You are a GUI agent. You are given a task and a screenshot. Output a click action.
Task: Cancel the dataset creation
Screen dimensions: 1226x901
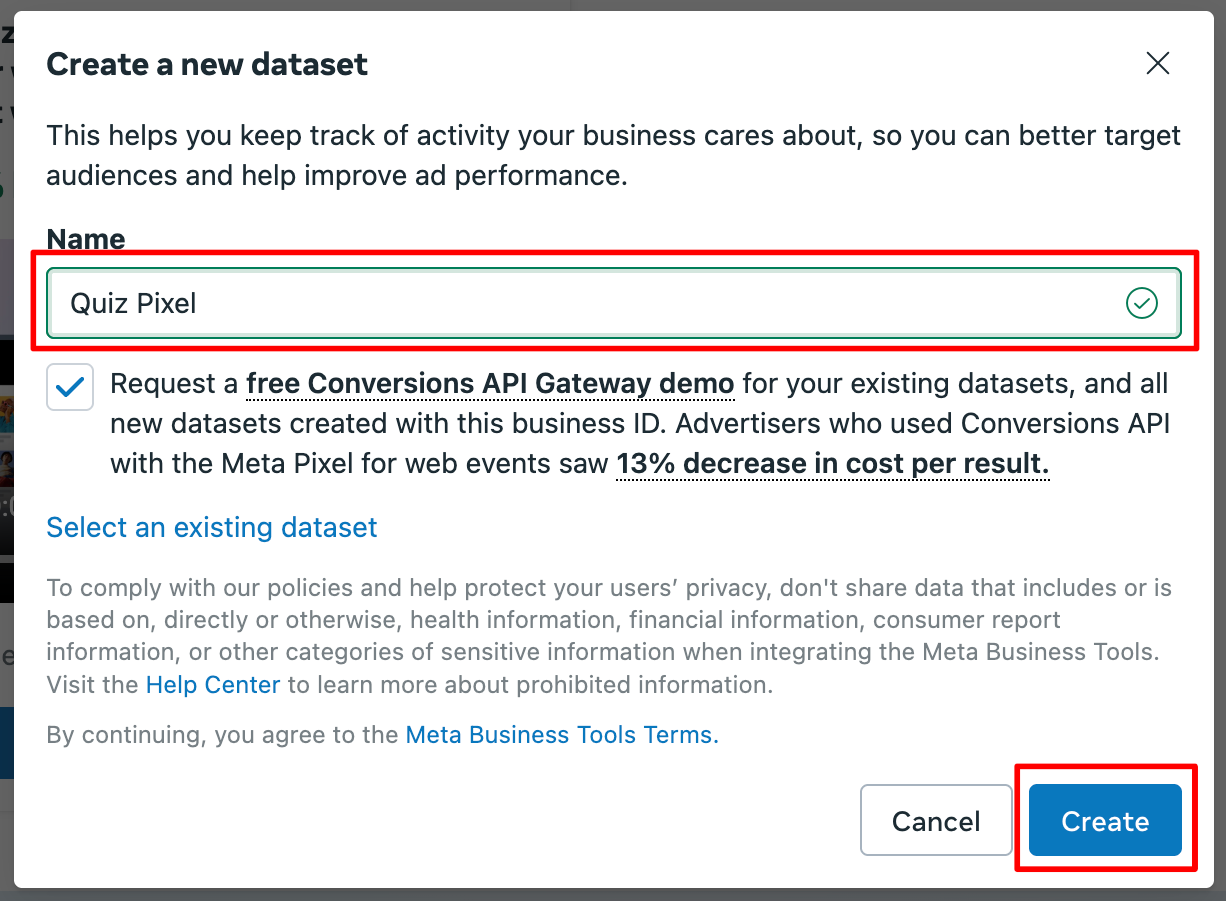(936, 821)
